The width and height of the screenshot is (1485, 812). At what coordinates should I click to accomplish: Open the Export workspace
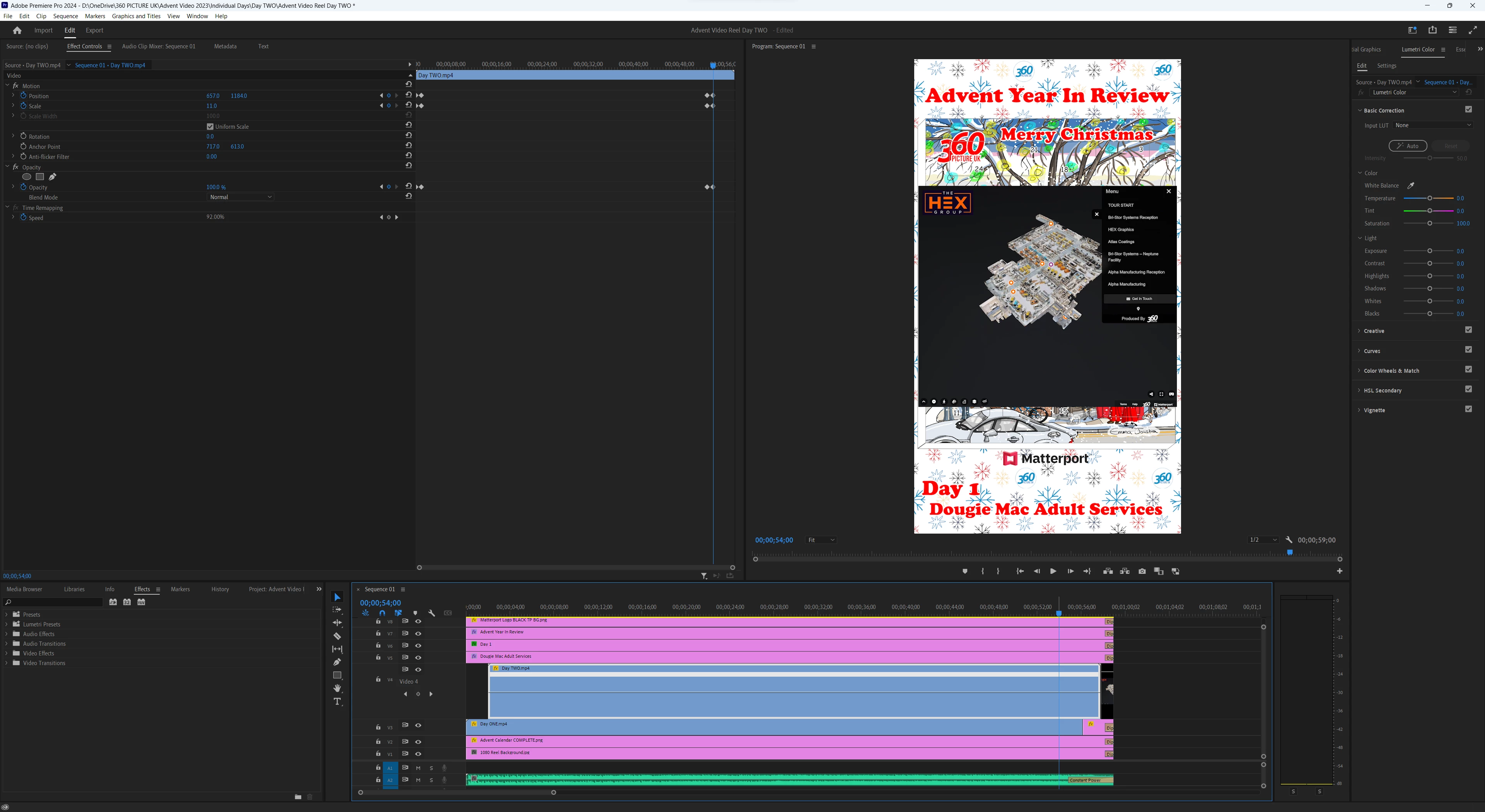click(94, 31)
